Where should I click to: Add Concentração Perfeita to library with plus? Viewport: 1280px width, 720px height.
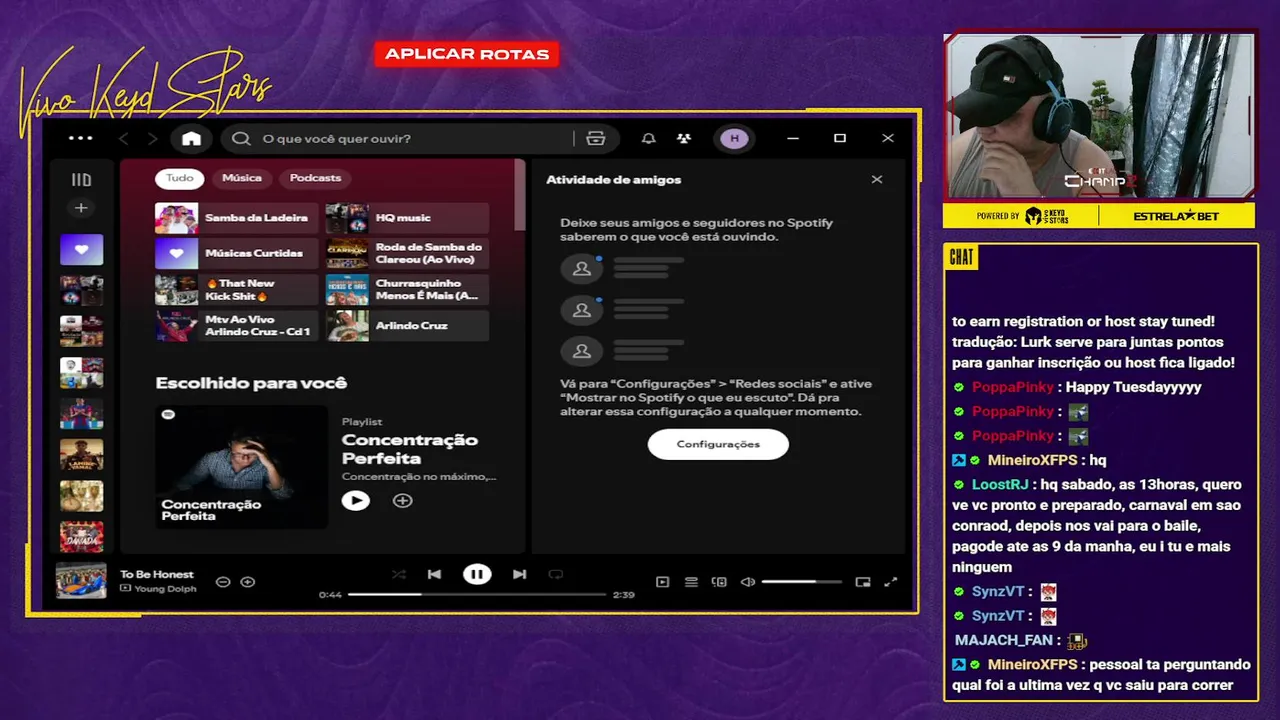tap(402, 500)
